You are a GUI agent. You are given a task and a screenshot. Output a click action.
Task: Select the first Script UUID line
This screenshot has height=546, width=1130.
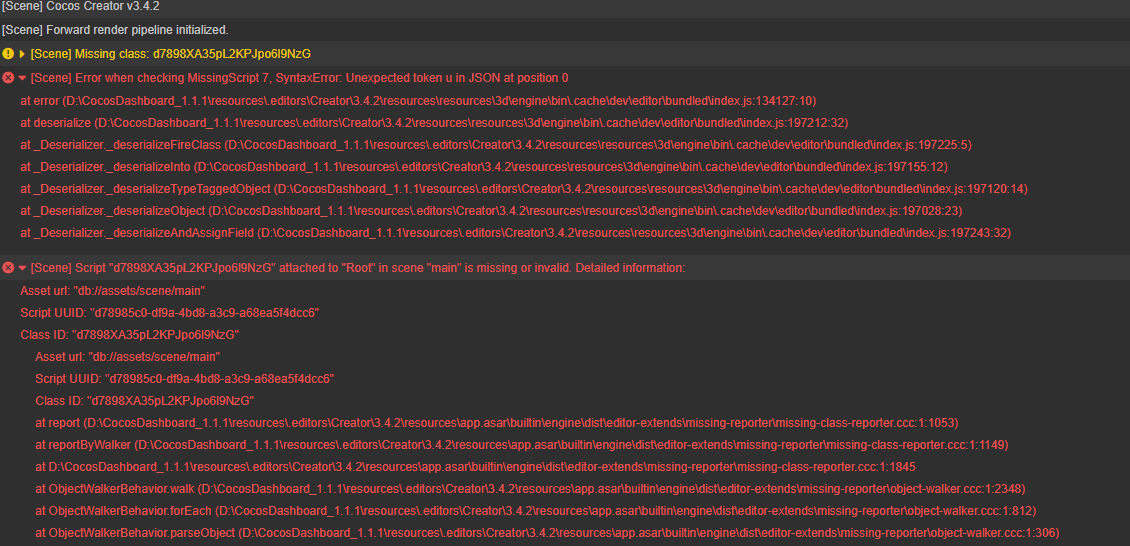point(169,313)
